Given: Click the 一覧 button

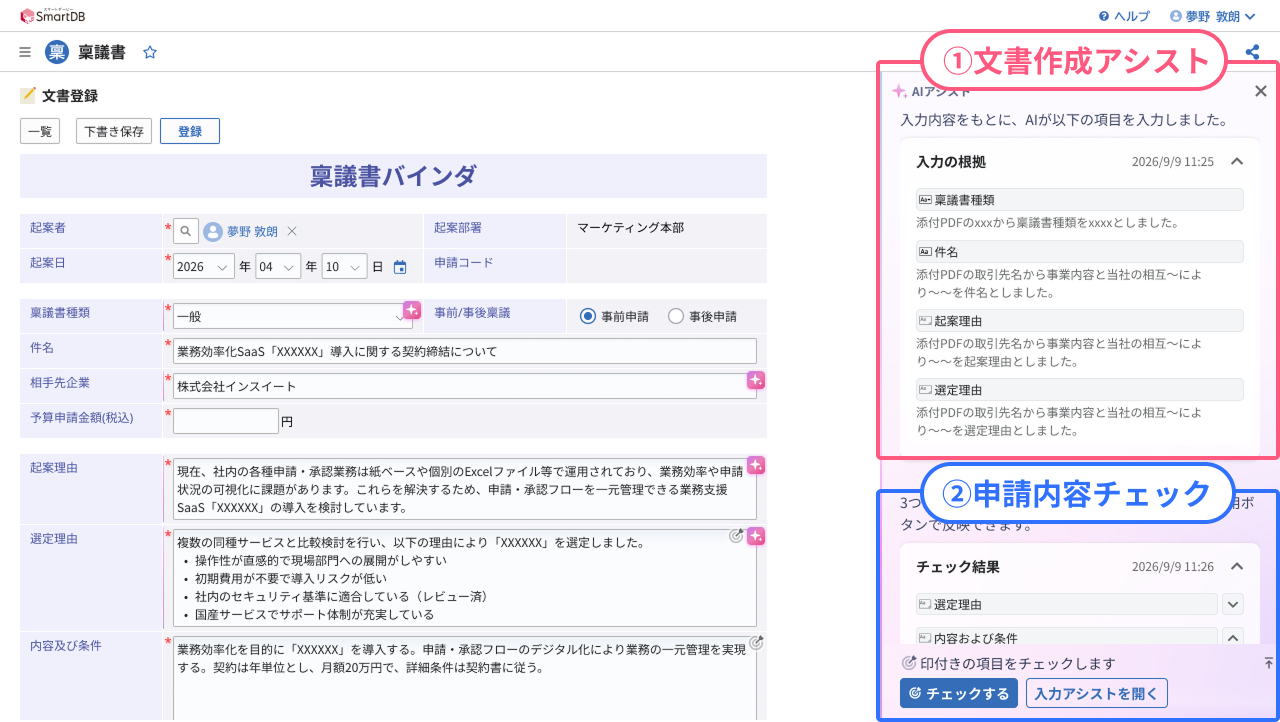Looking at the screenshot, I should click(40, 131).
